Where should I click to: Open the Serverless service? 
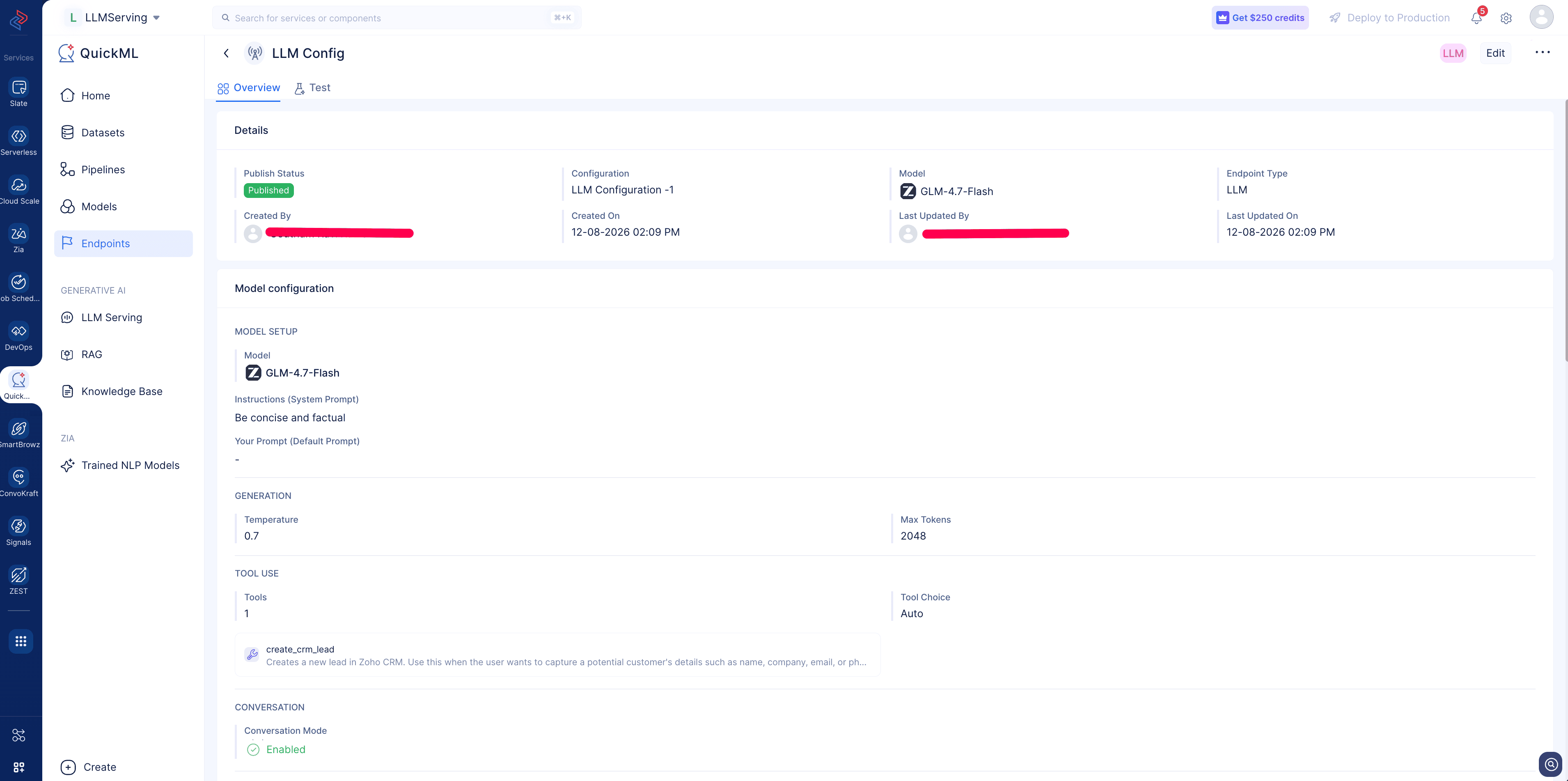pos(19,142)
